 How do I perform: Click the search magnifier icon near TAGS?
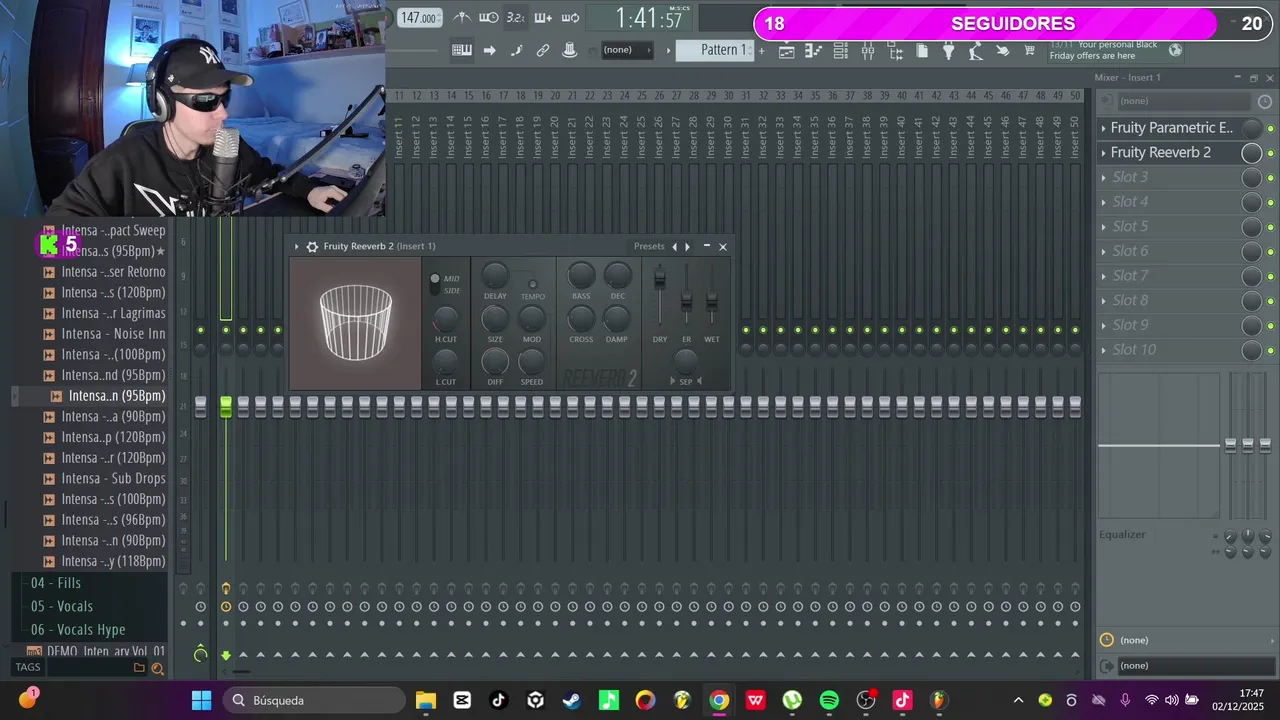pyautogui.click(x=157, y=668)
